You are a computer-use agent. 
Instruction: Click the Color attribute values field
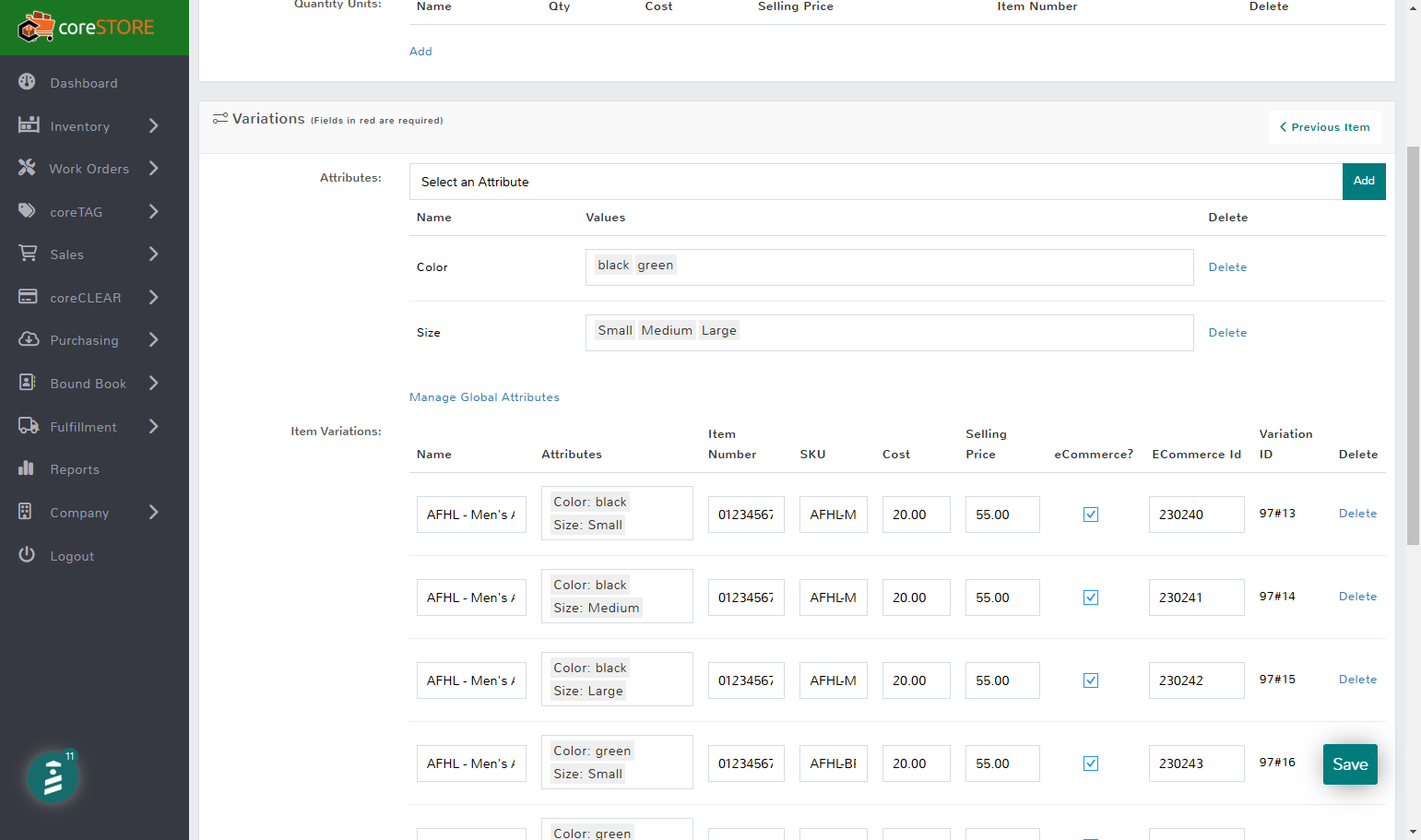(x=889, y=267)
